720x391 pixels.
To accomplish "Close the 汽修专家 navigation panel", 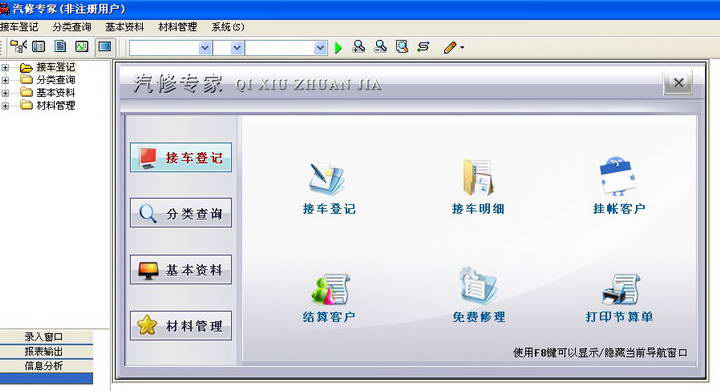I will [x=678, y=83].
